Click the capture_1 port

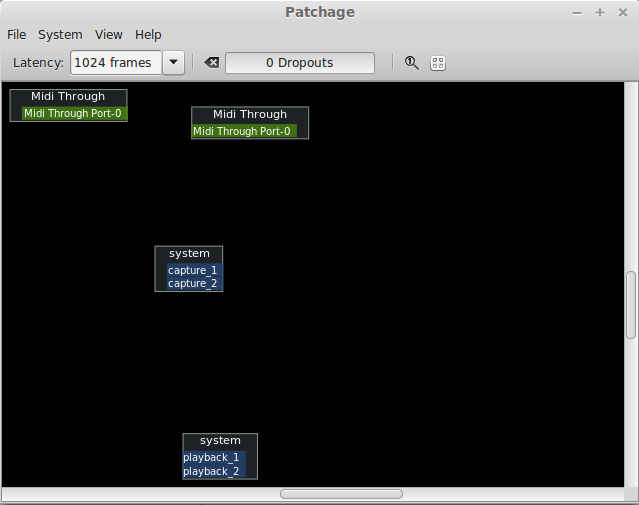click(194, 270)
